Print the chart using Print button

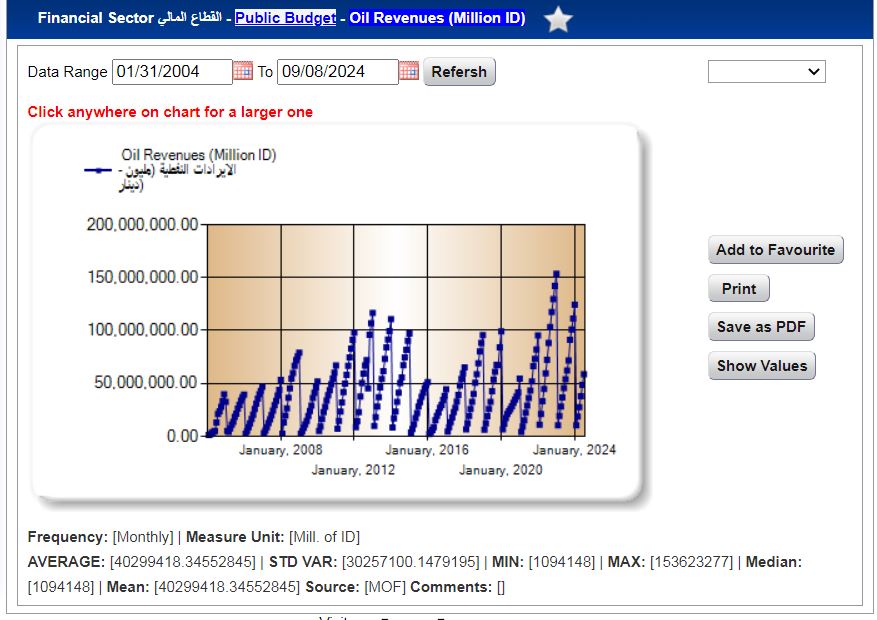(x=739, y=288)
